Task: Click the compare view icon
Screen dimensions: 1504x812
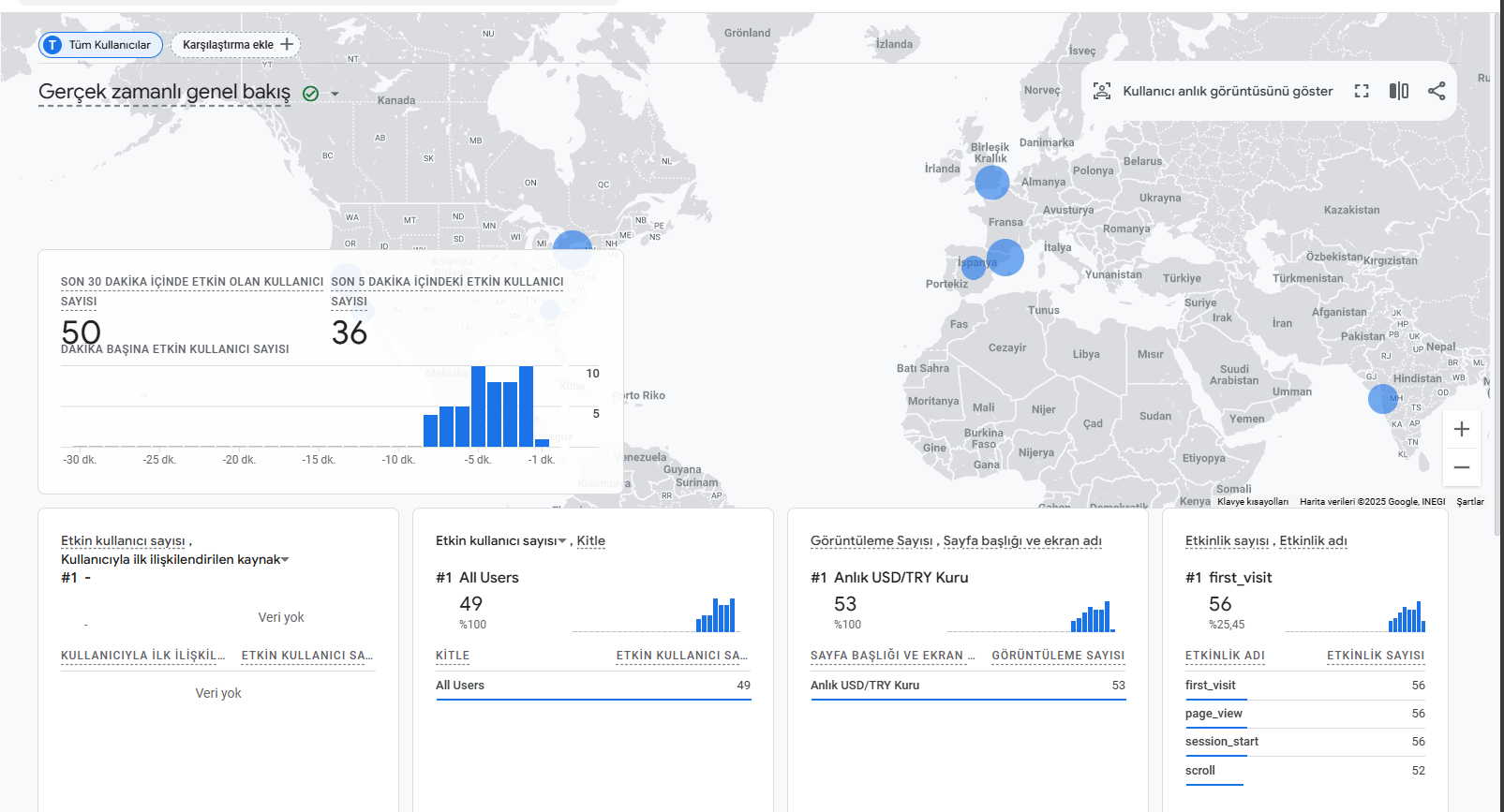Action: tap(1399, 91)
